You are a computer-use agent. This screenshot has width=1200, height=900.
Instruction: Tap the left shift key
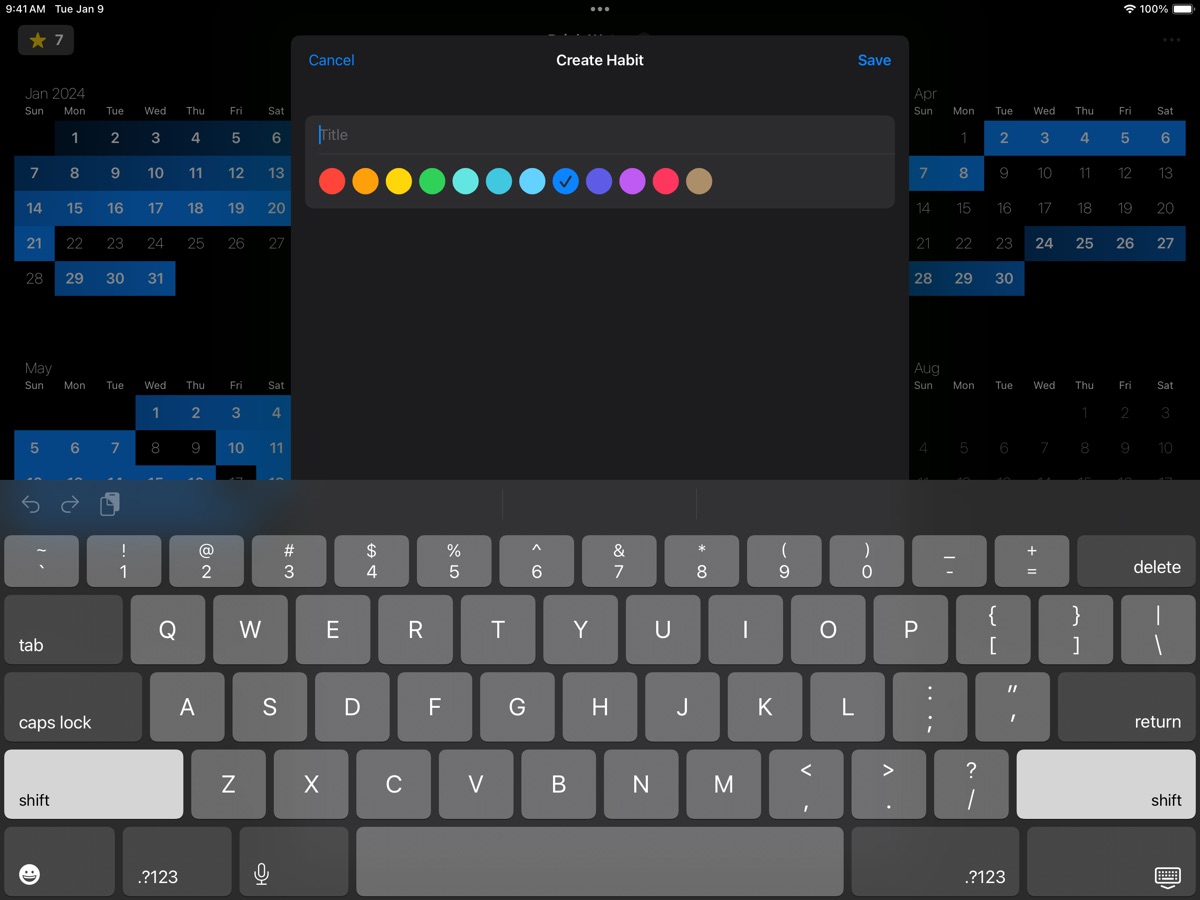pyautogui.click(x=94, y=784)
